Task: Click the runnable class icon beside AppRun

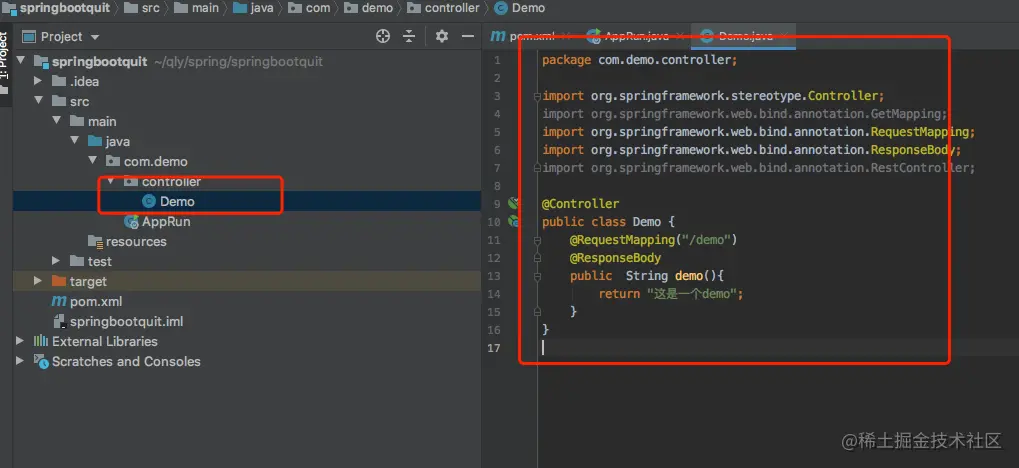Action: click(x=131, y=222)
